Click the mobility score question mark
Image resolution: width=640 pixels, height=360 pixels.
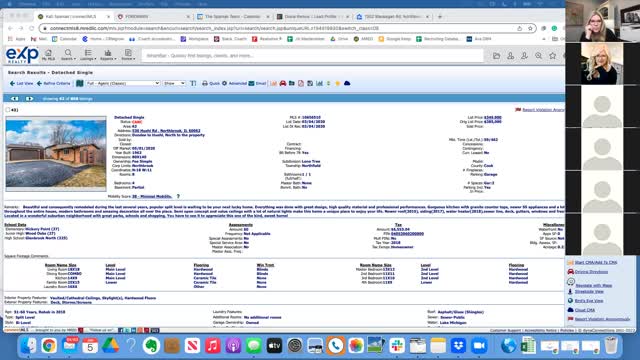tap(178, 196)
